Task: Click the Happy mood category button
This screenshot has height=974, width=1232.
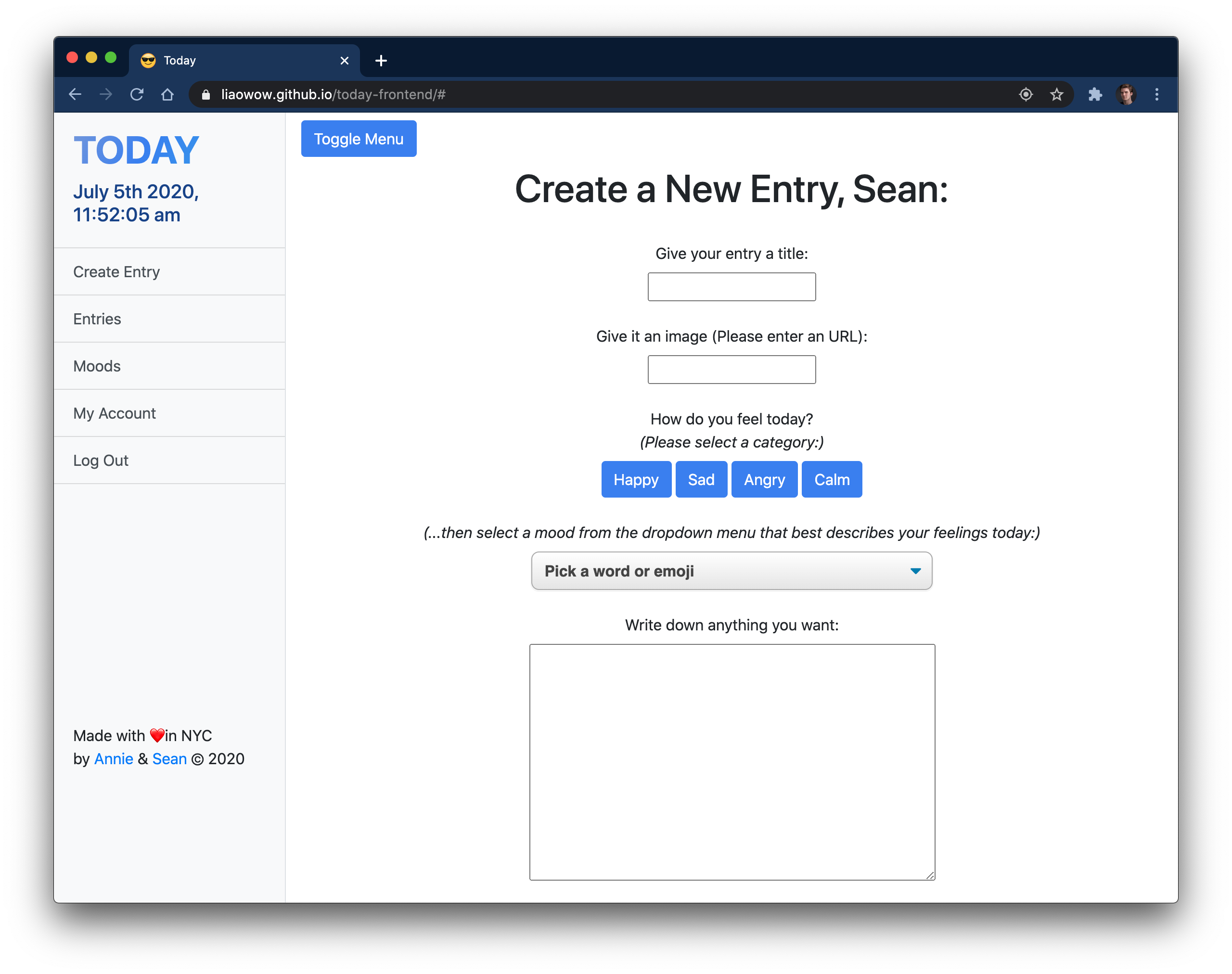Action: click(x=636, y=479)
